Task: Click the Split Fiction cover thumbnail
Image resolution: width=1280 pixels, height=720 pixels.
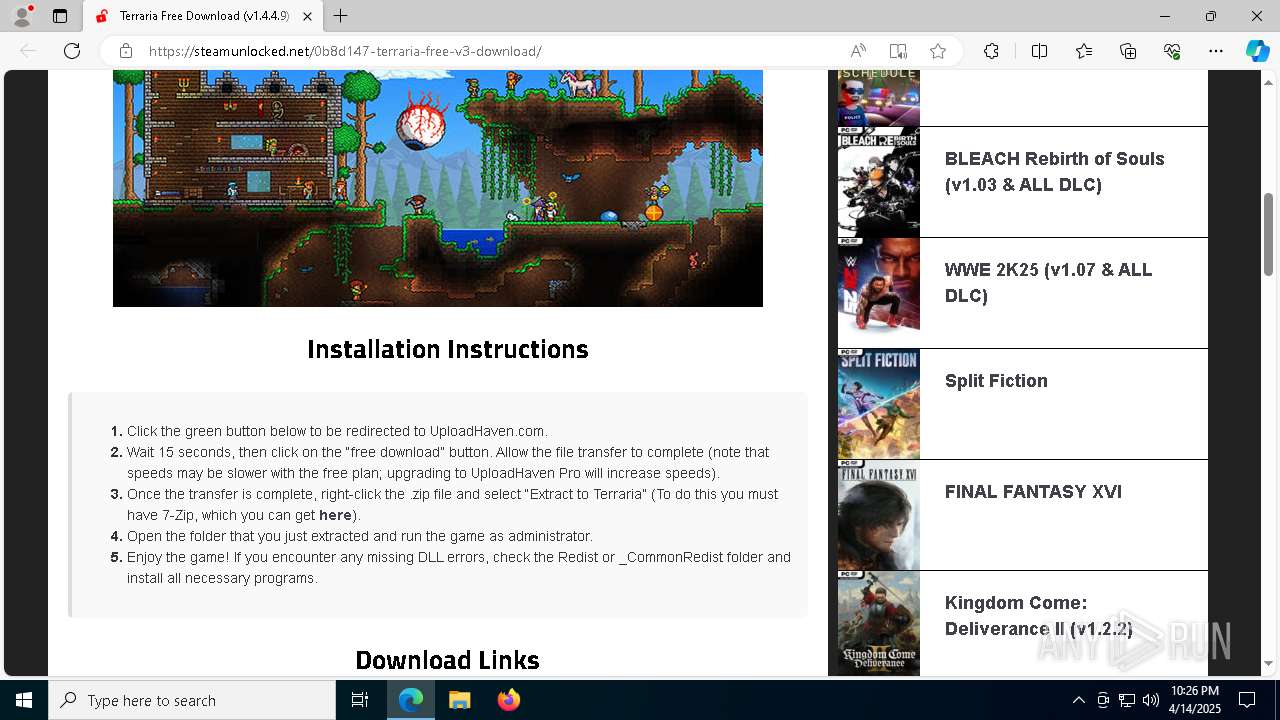Action: click(x=879, y=404)
